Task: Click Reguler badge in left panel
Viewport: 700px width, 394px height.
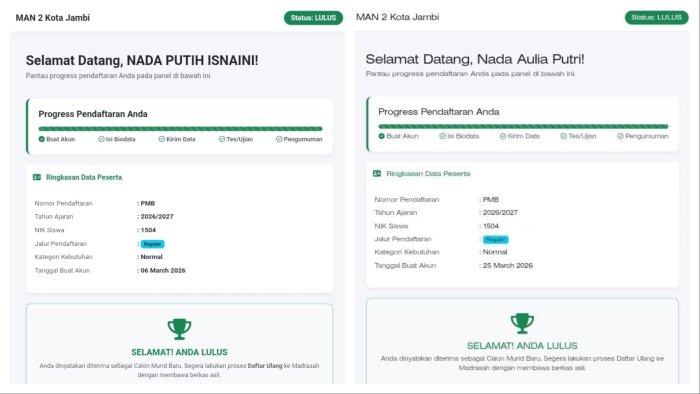Action: click(152, 244)
